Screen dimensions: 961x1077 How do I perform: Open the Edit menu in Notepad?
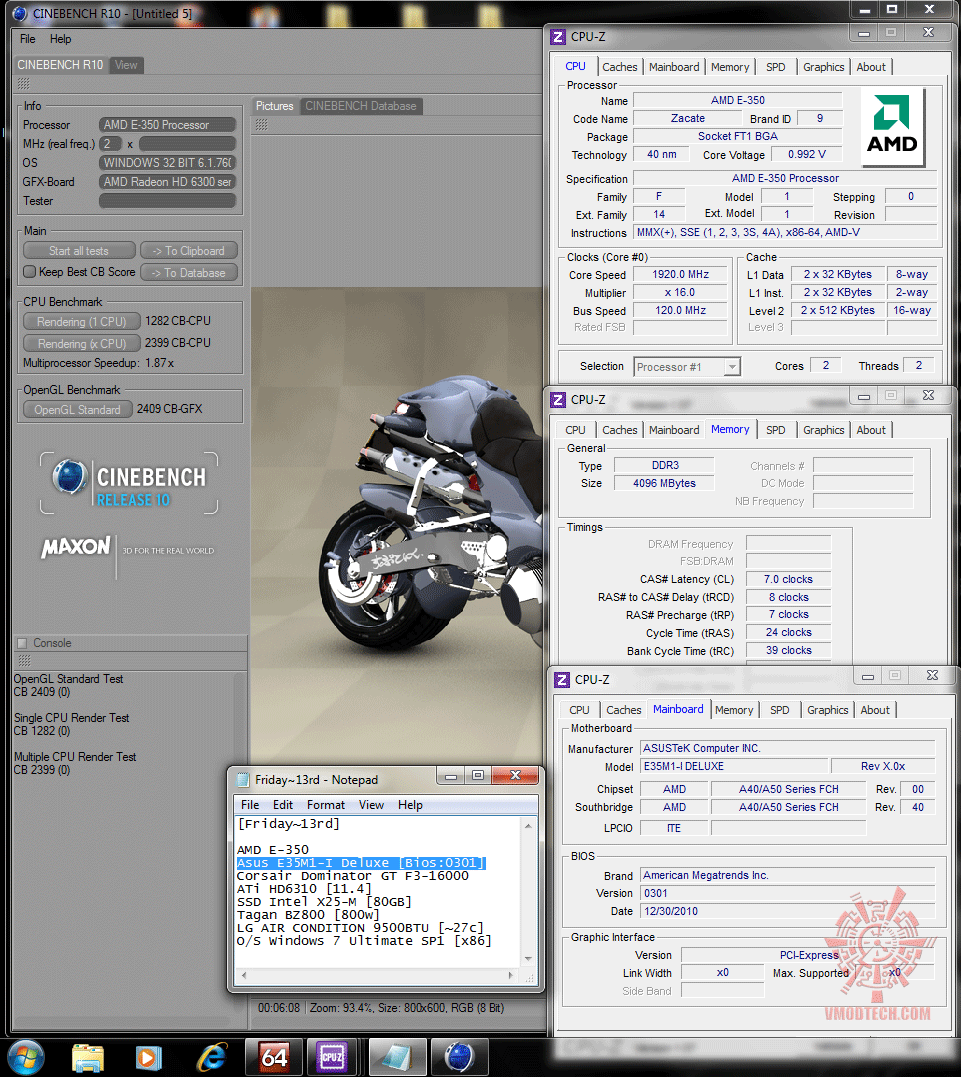pos(283,805)
